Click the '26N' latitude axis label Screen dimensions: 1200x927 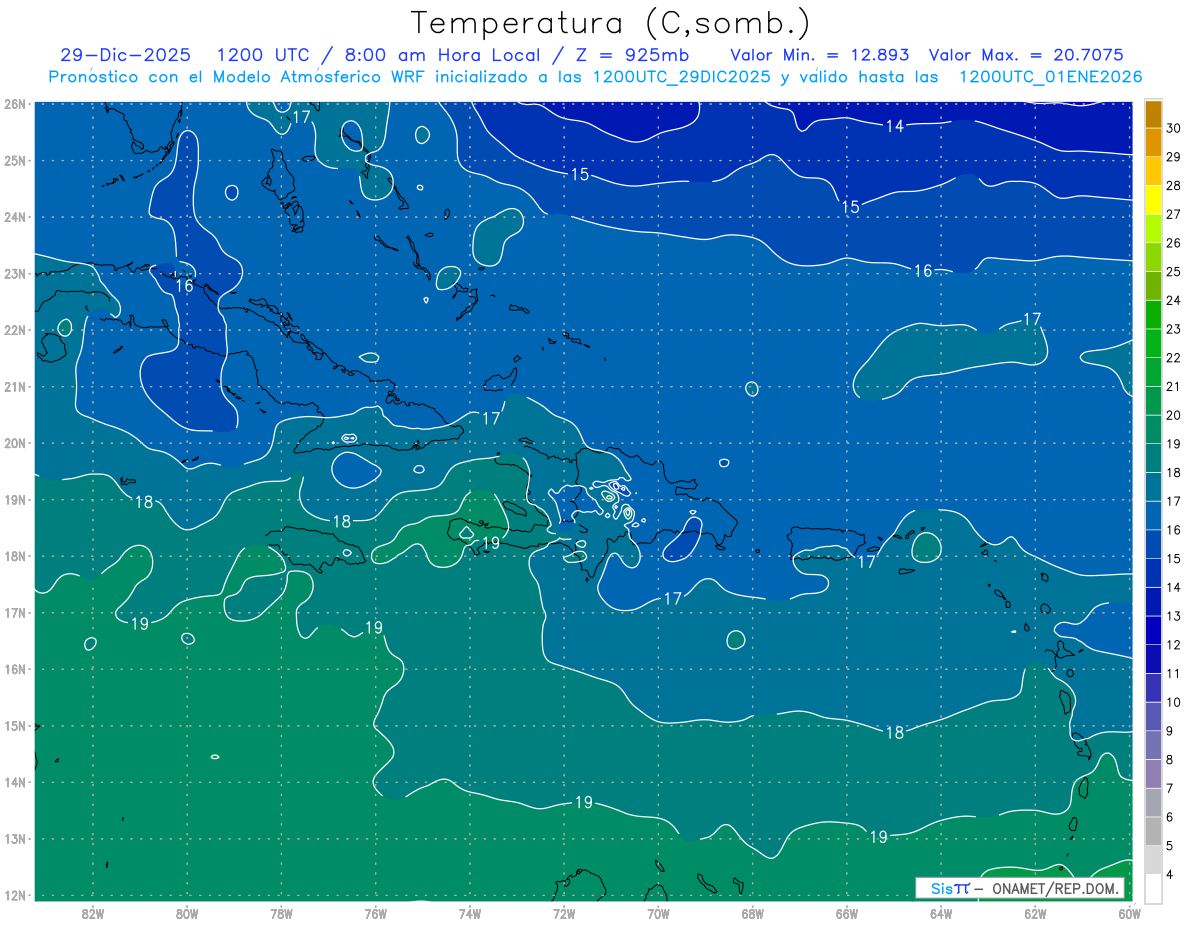[15, 104]
